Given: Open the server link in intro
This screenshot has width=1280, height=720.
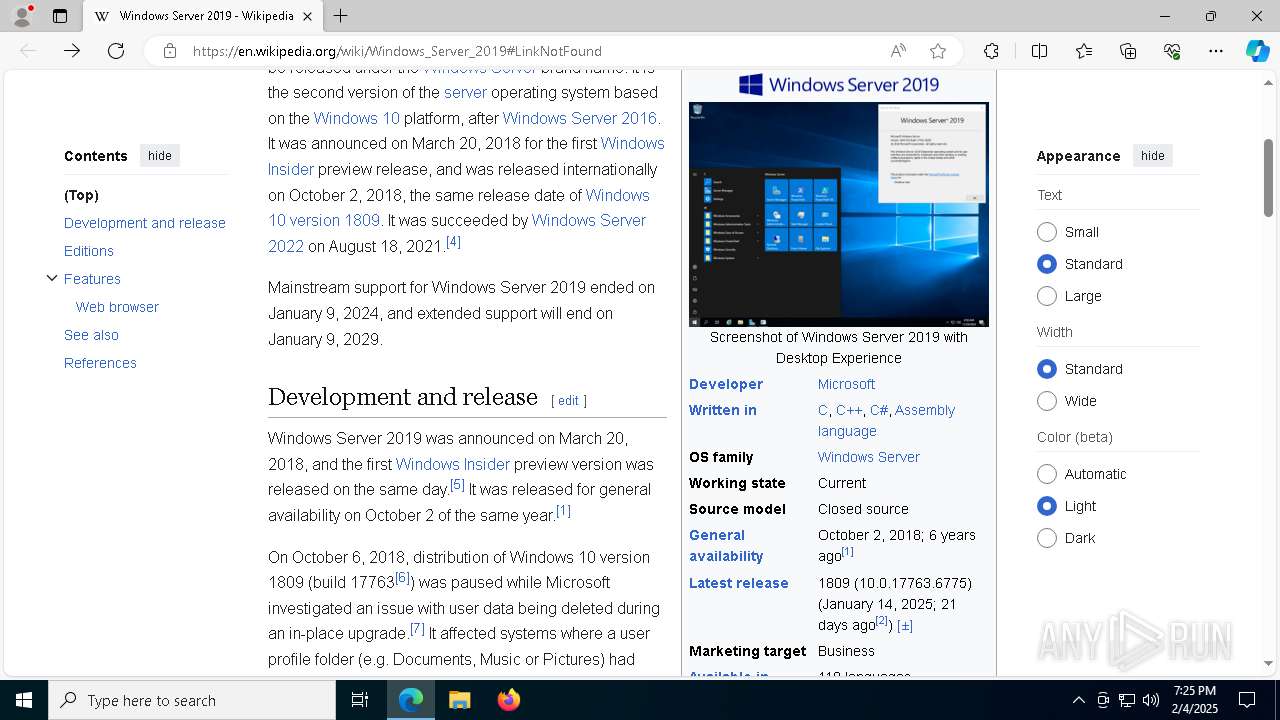Looking at the screenshot, I should (x=465, y=92).
